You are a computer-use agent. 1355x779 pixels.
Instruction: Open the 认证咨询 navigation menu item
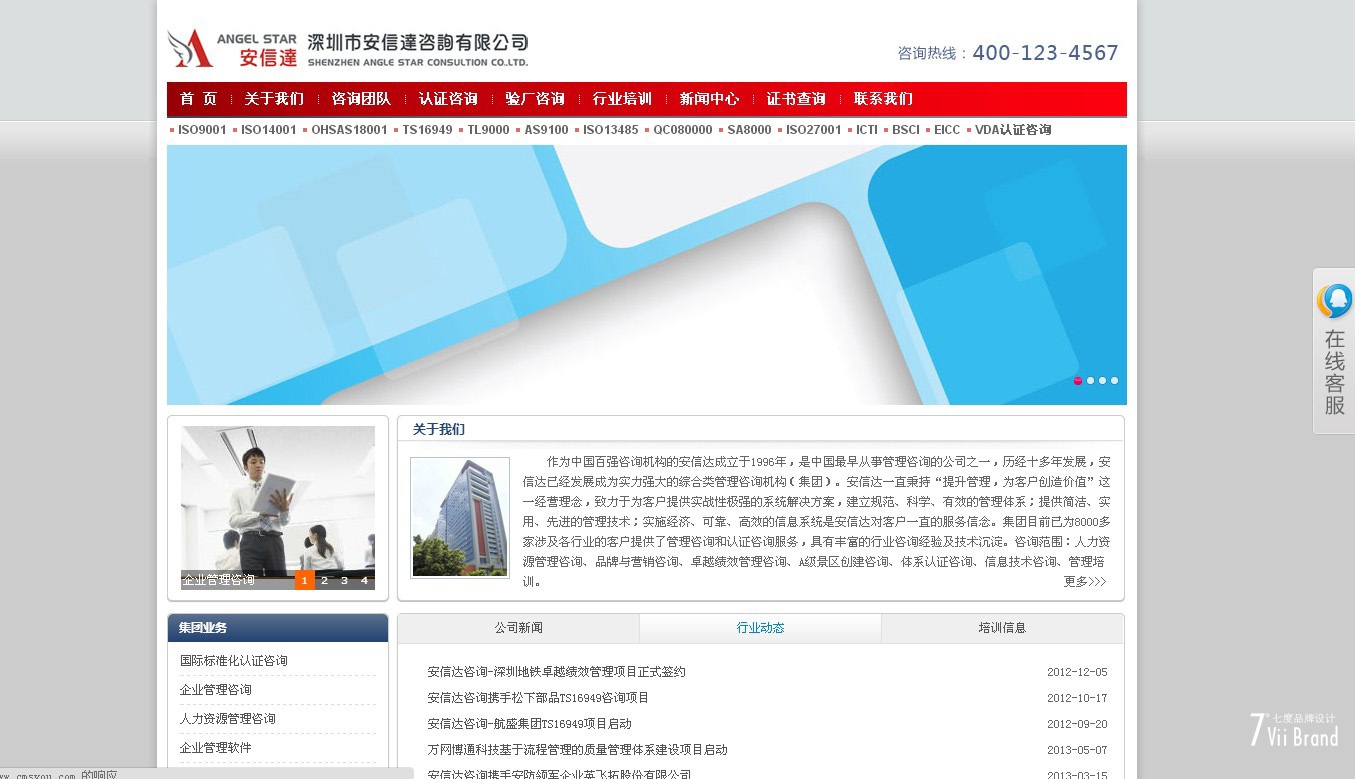tap(448, 99)
